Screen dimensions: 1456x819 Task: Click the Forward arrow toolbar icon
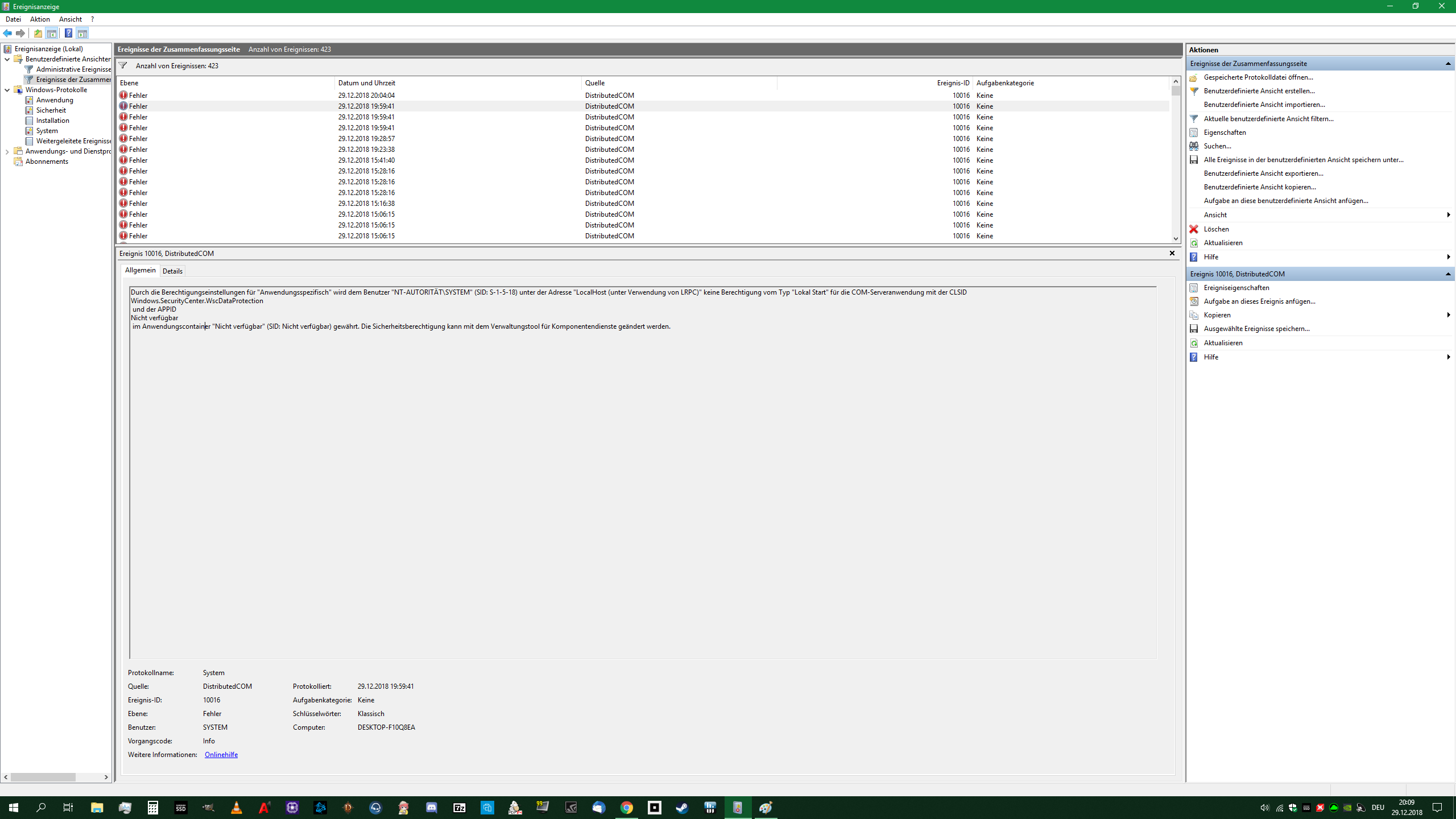pyautogui.click(x=20, y=33)
